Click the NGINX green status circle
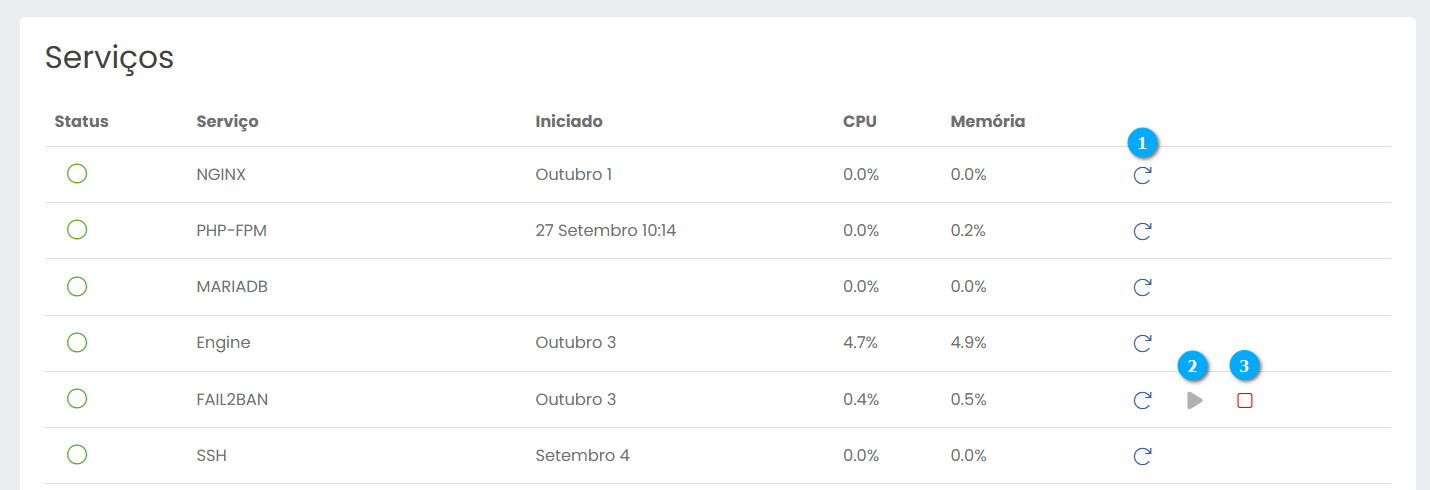 pyautogui.click(x=77, y=174)
